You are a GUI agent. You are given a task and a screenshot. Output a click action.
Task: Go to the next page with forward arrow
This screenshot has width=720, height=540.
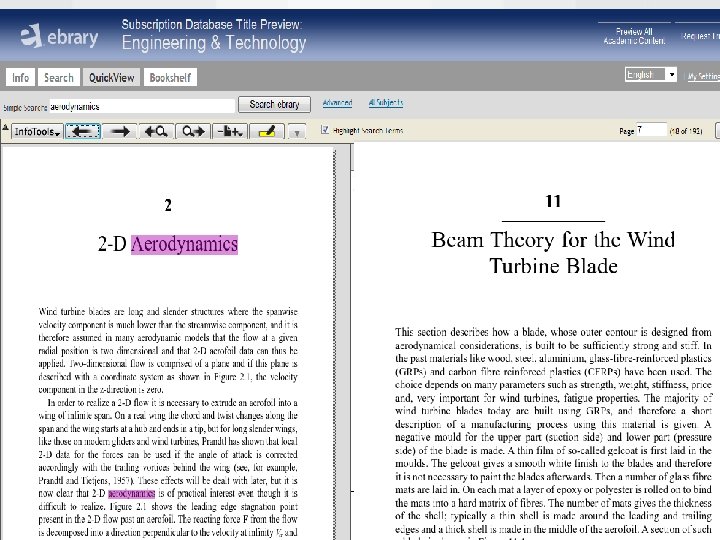120,131
